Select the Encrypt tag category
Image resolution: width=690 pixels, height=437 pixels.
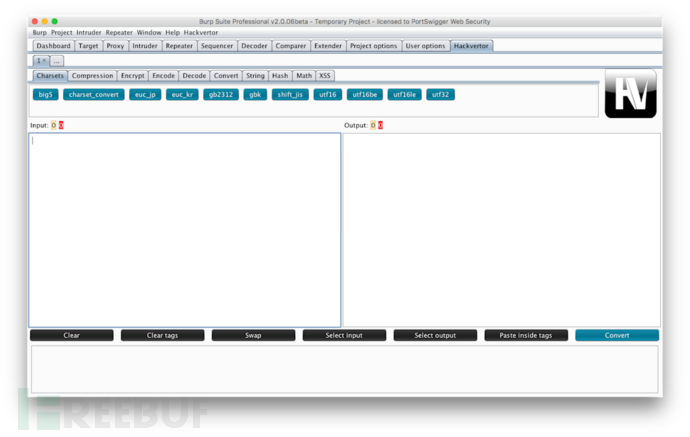point(132,76)
